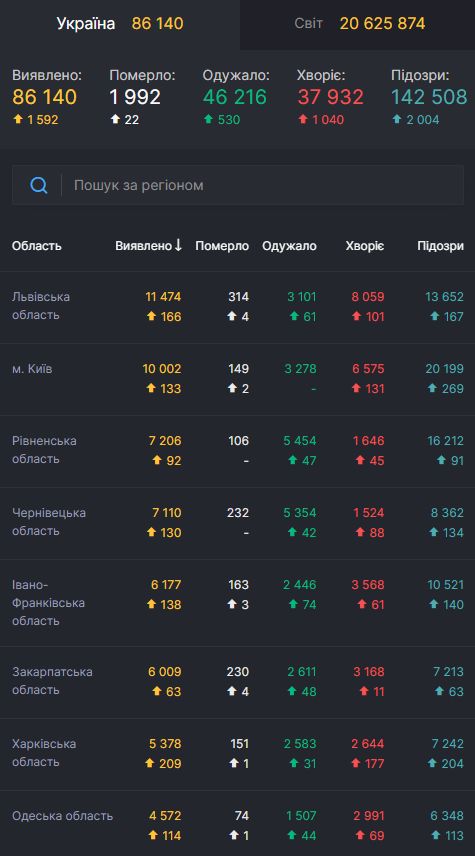
Task: Click yellow up arrow beside 1 592
Action: tap(18, 119)
